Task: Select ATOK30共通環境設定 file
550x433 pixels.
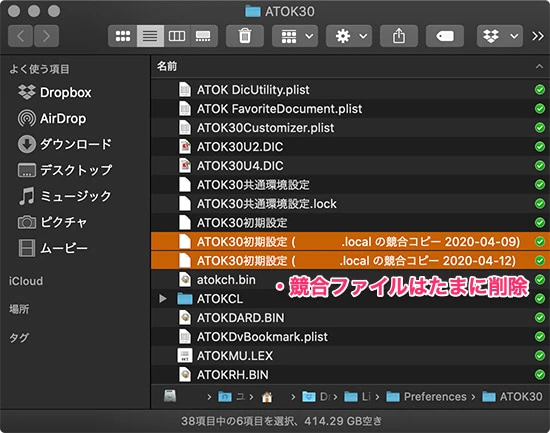Action: (x=350, y=185)
